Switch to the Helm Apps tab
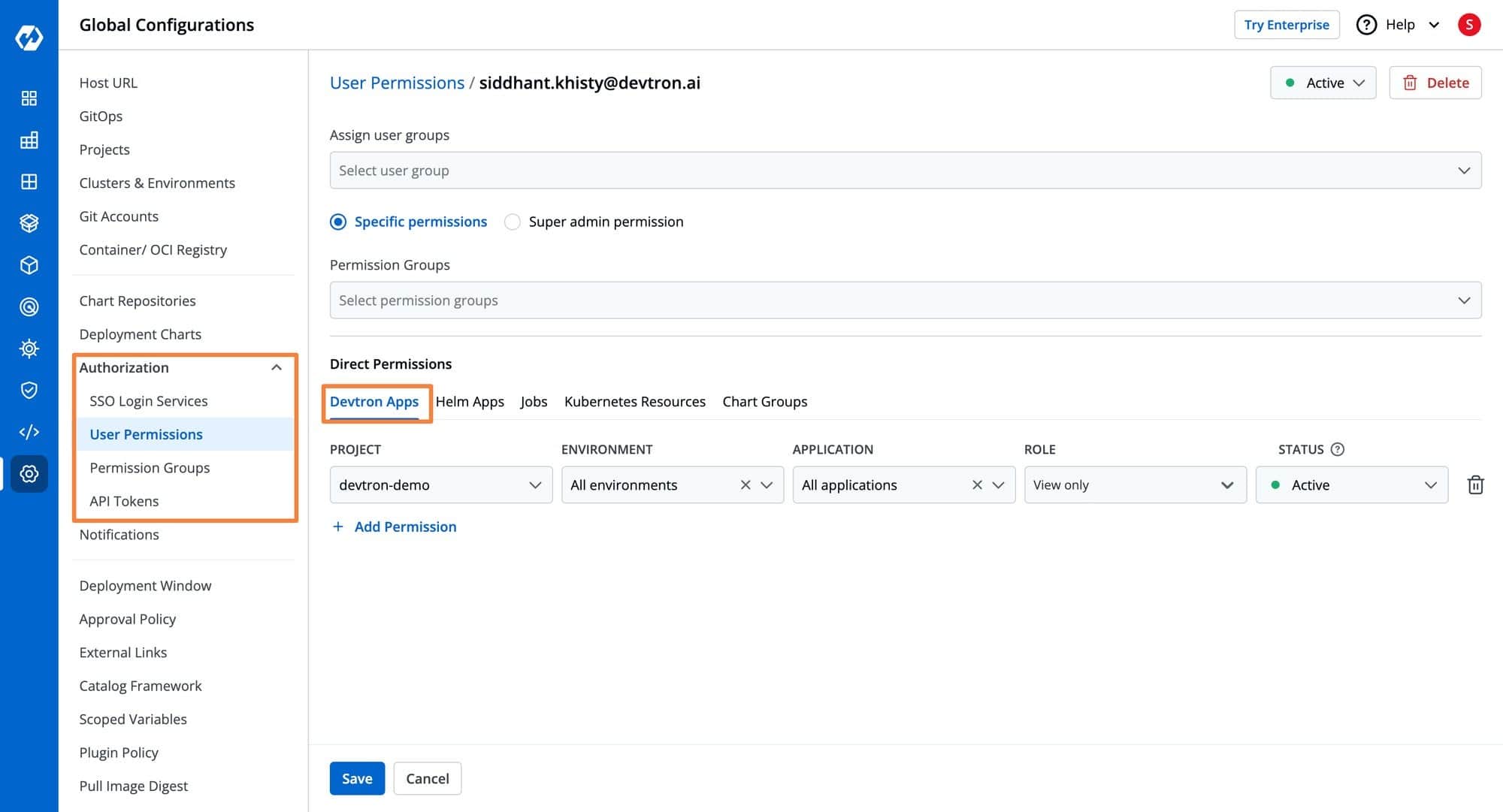 [470, 401]
